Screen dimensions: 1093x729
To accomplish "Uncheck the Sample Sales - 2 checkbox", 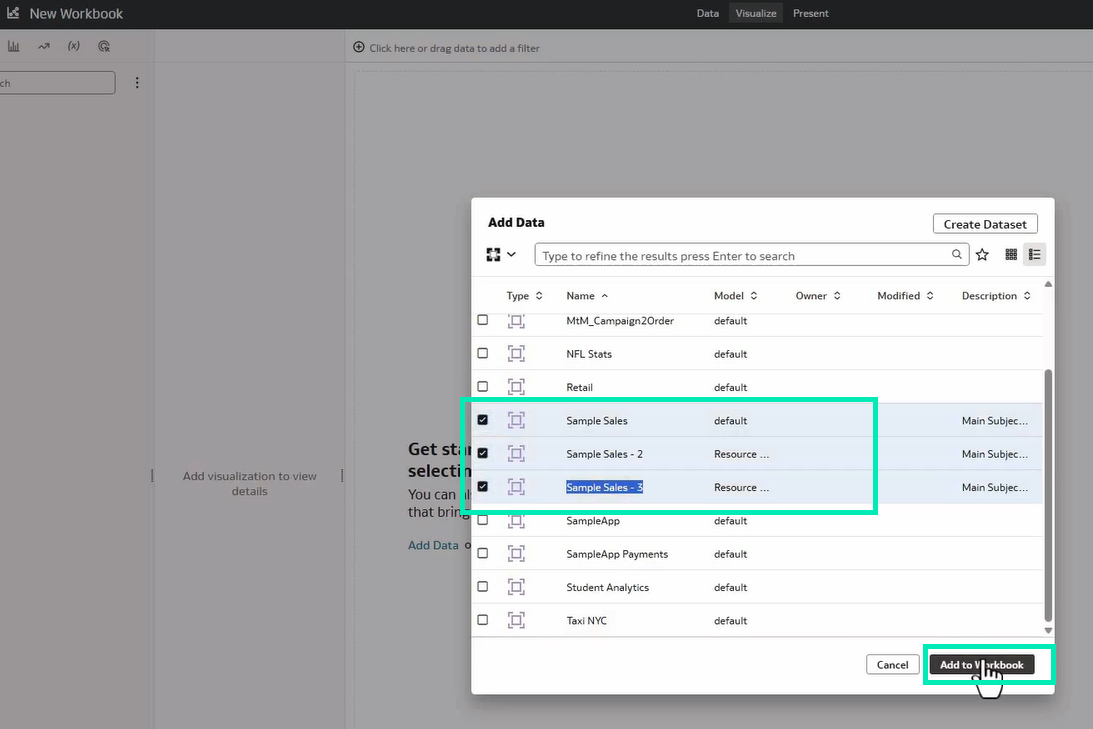I will (482, 453).
